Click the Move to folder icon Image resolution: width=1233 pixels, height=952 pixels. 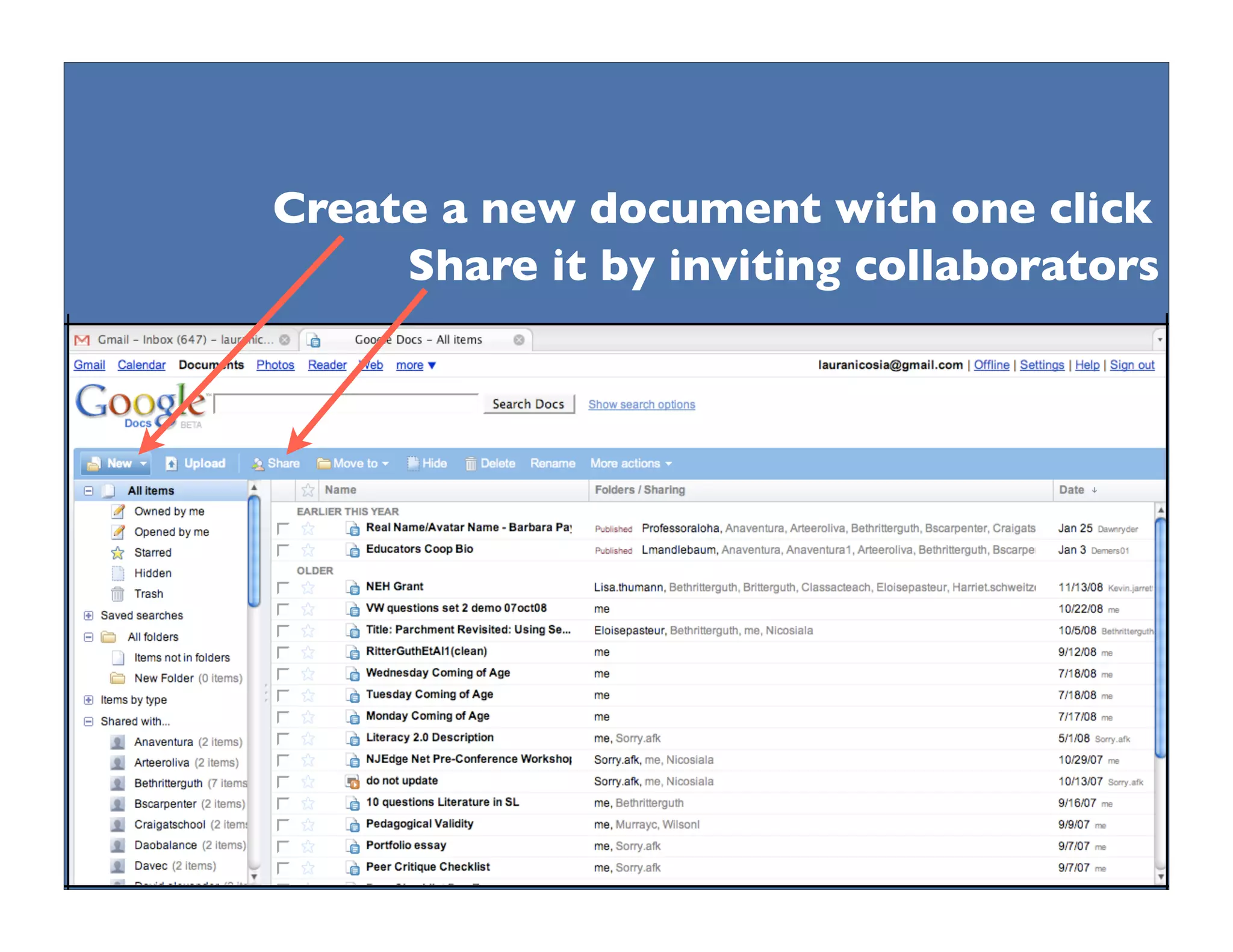[x=324, y=463]
